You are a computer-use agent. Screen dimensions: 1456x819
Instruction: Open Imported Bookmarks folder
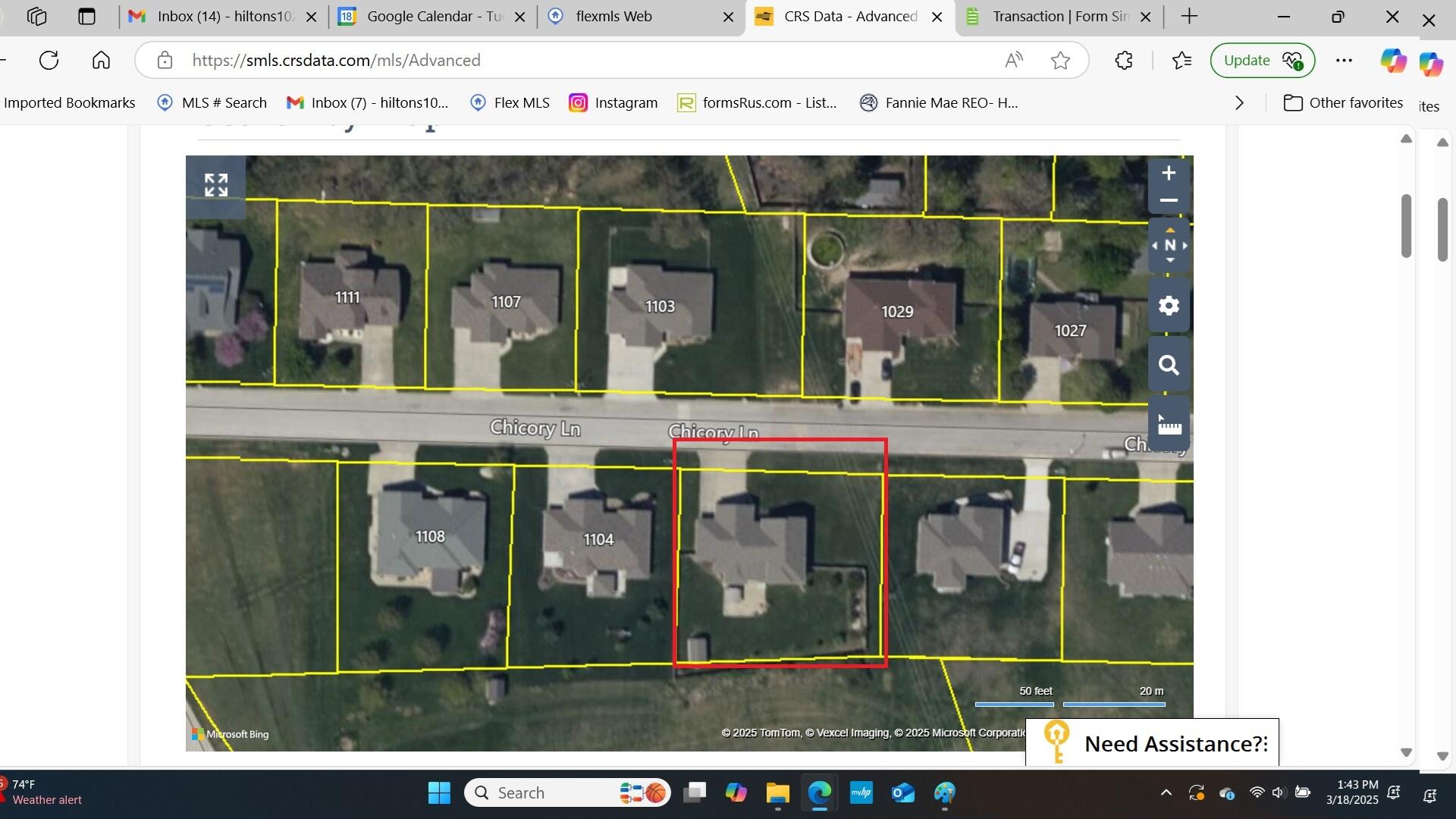tap(69, 103)
